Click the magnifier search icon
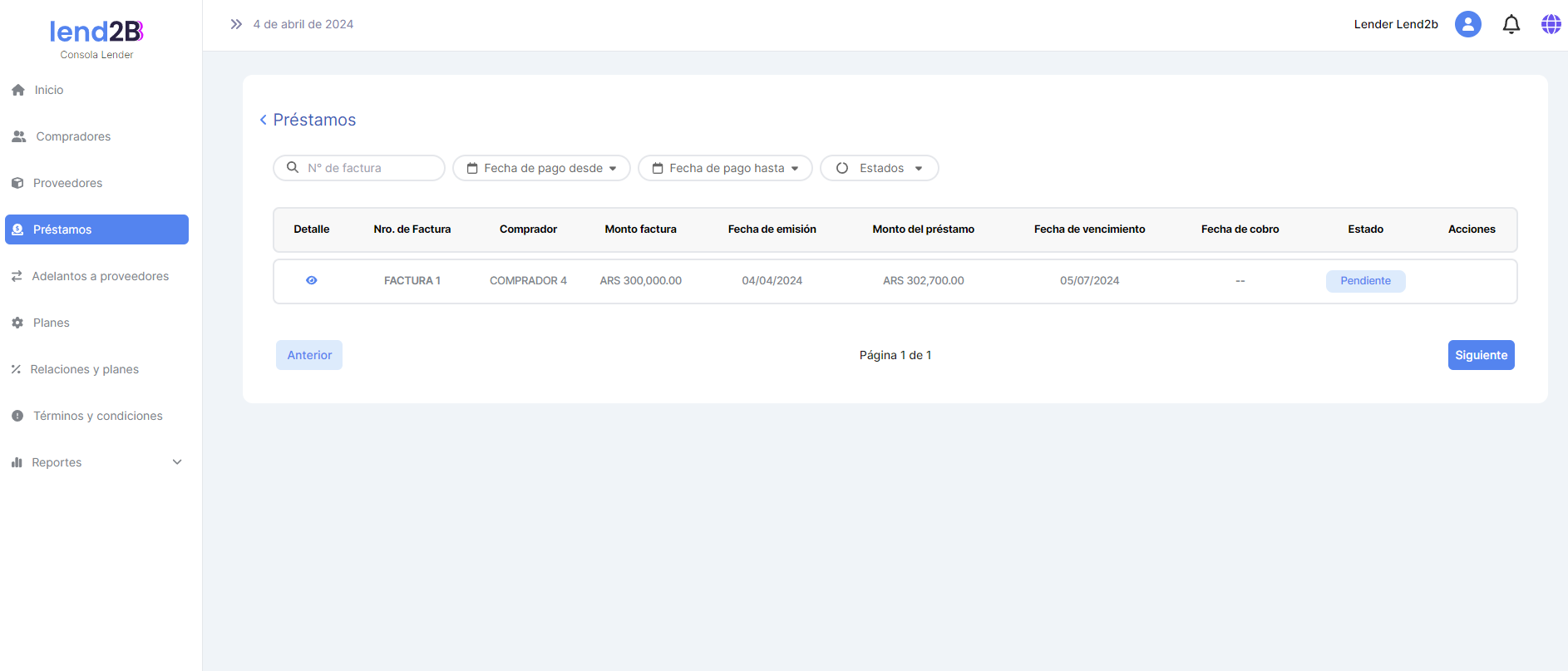Viewport: 1568px width, 671px height. click(x=293, y=168)
